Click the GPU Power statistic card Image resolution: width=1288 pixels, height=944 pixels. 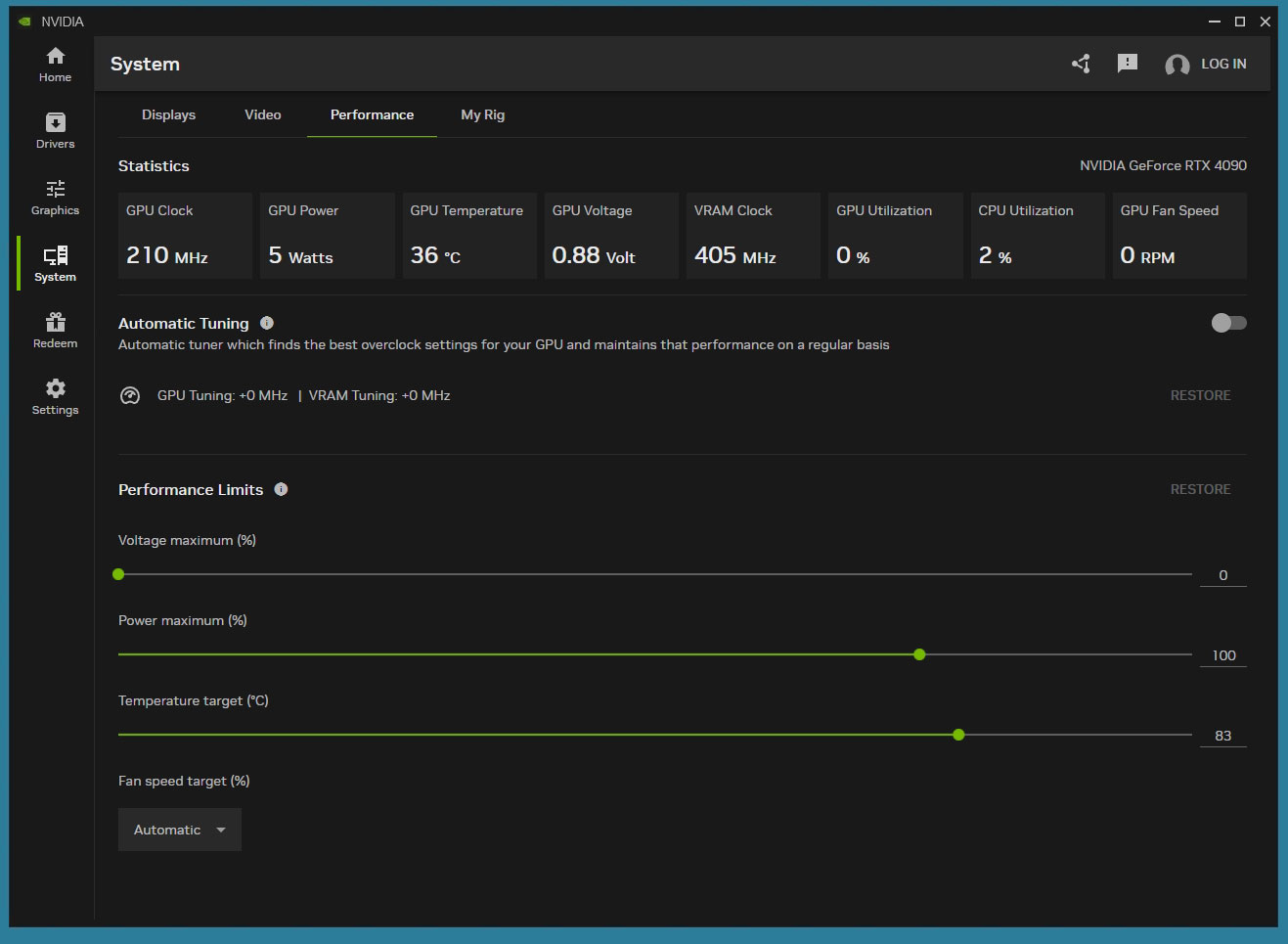click(x=328, y=236)
